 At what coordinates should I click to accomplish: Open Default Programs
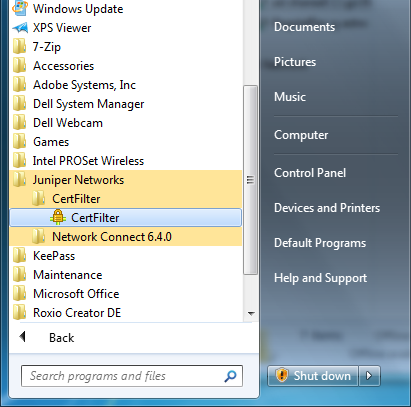pyautogui.click(x=320, y=243)
